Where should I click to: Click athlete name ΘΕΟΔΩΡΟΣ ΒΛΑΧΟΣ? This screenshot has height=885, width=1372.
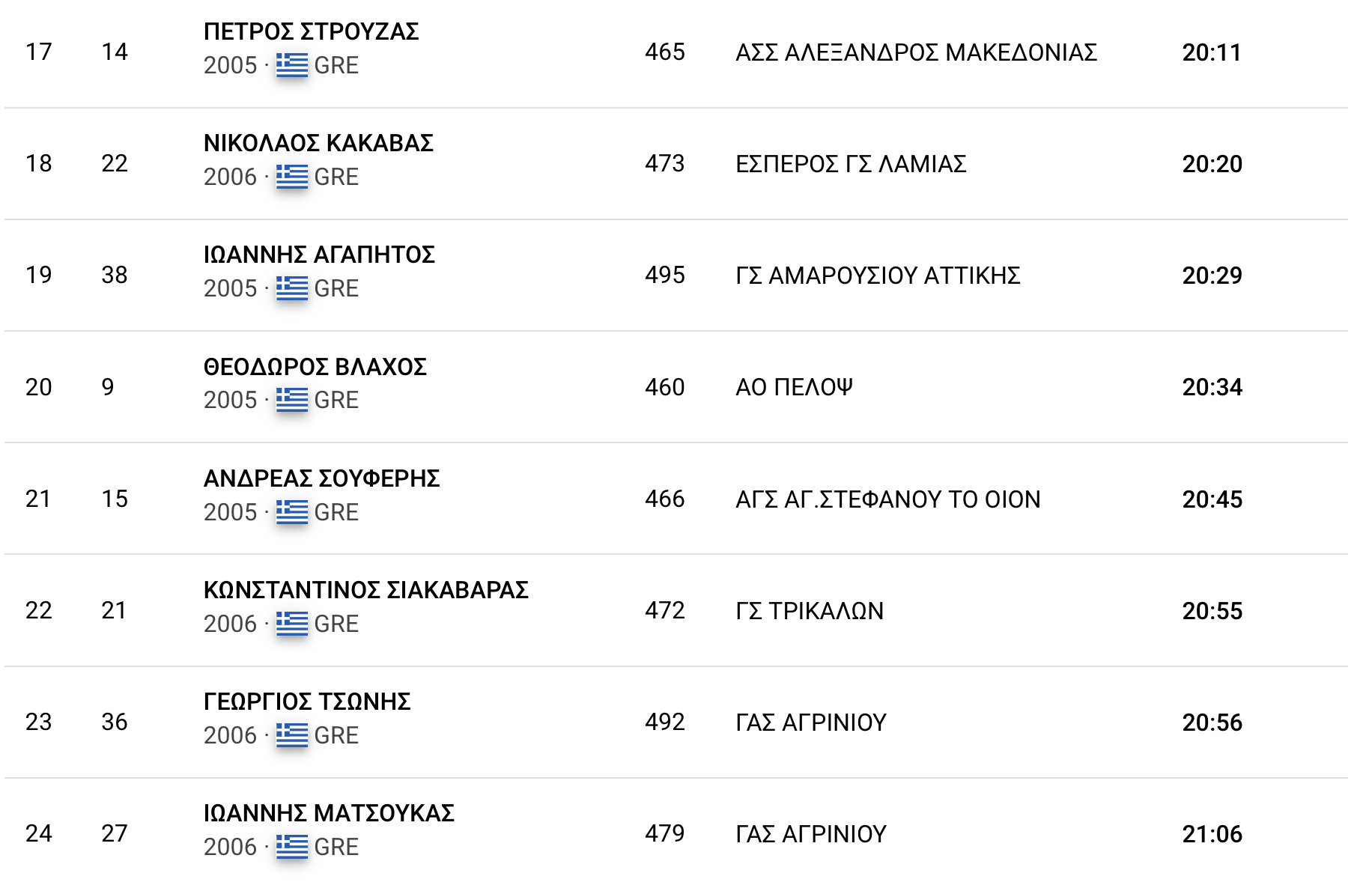coord(315,367)
